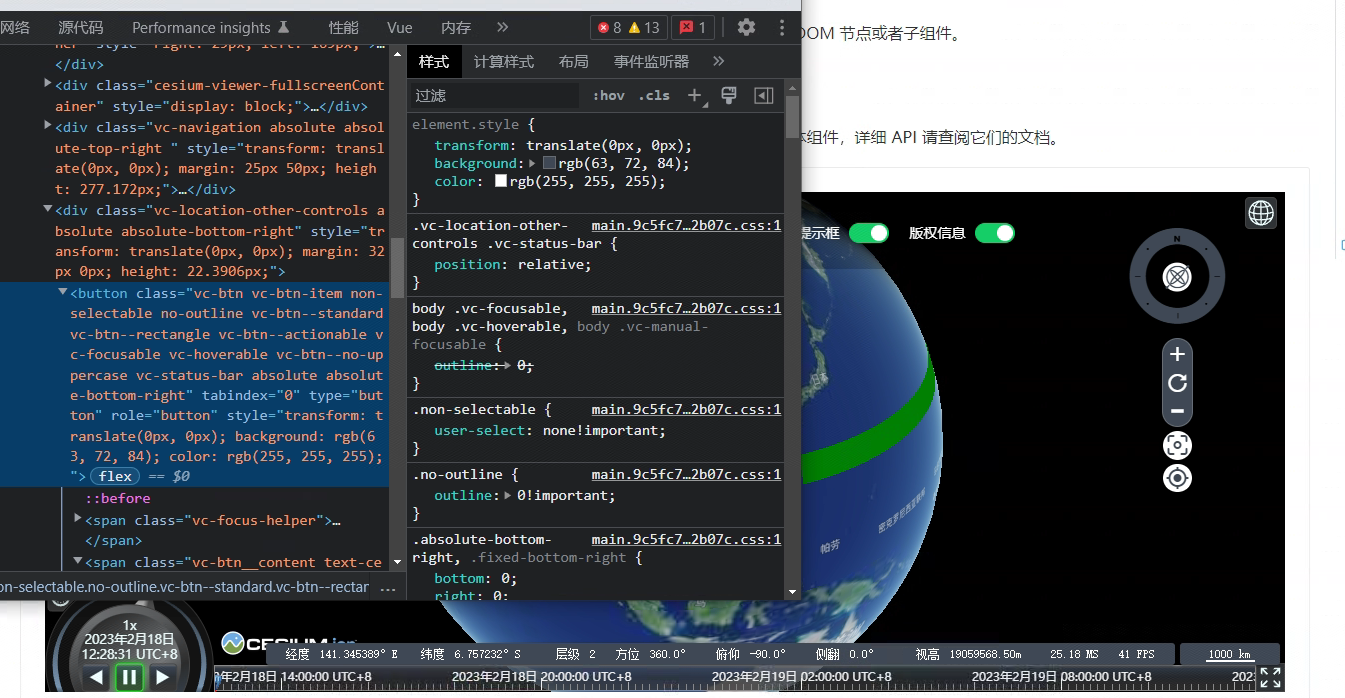Enter fullscreen with the corner arrows icon

point(1270,677)
